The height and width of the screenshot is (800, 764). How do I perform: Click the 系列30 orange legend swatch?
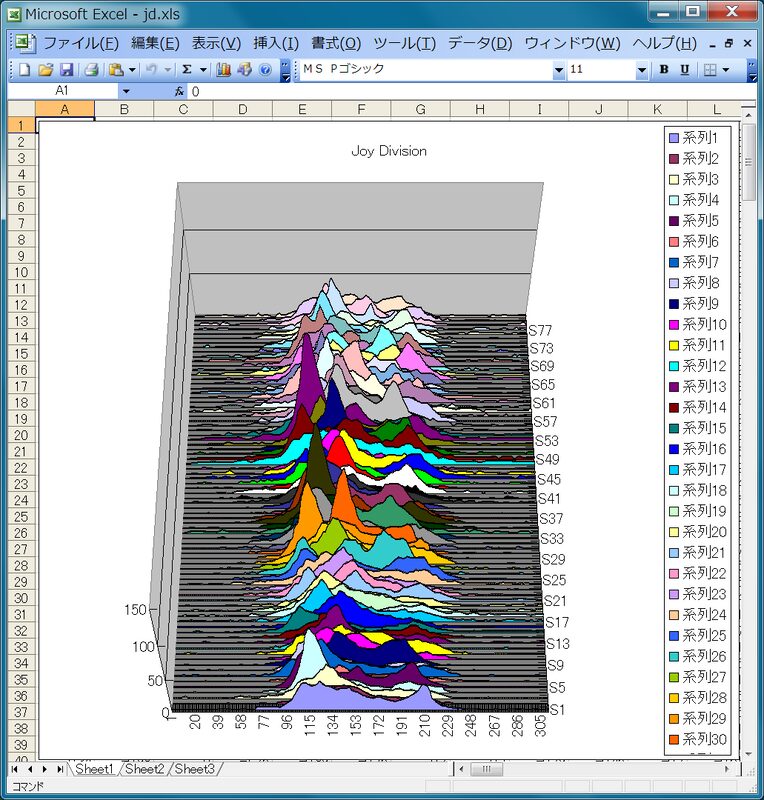pyautogui.click(x=674, y=740)
